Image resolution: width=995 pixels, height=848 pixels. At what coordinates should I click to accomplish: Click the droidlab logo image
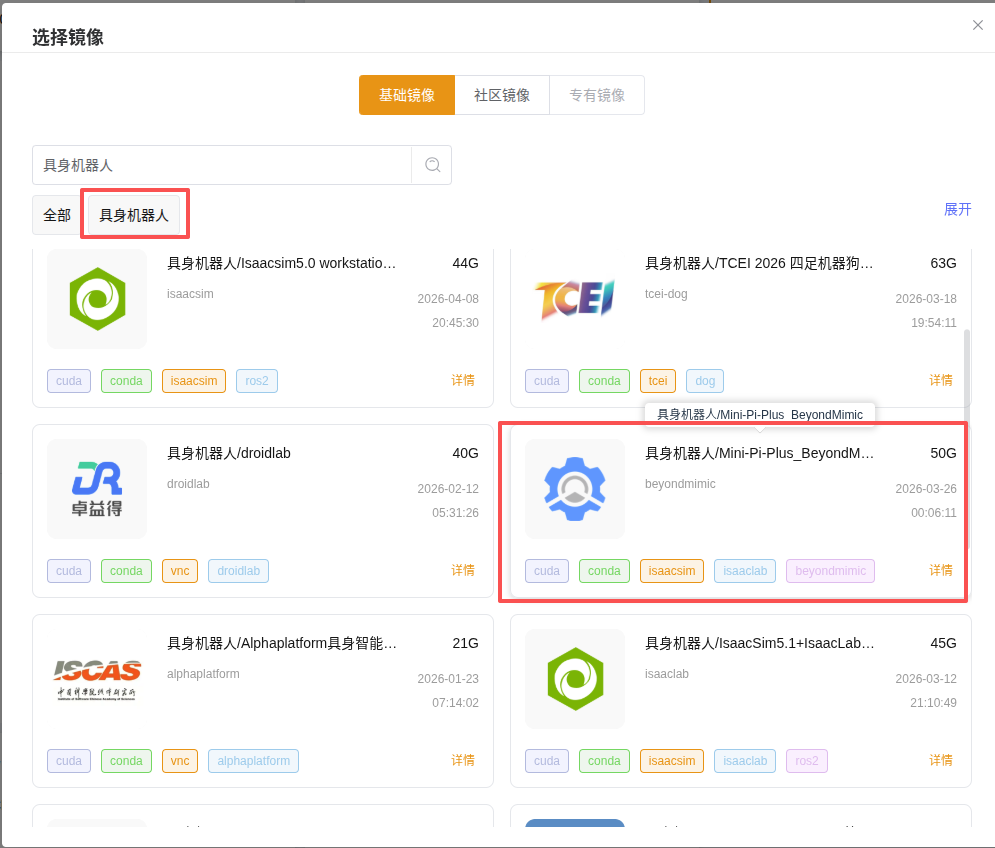97,489
